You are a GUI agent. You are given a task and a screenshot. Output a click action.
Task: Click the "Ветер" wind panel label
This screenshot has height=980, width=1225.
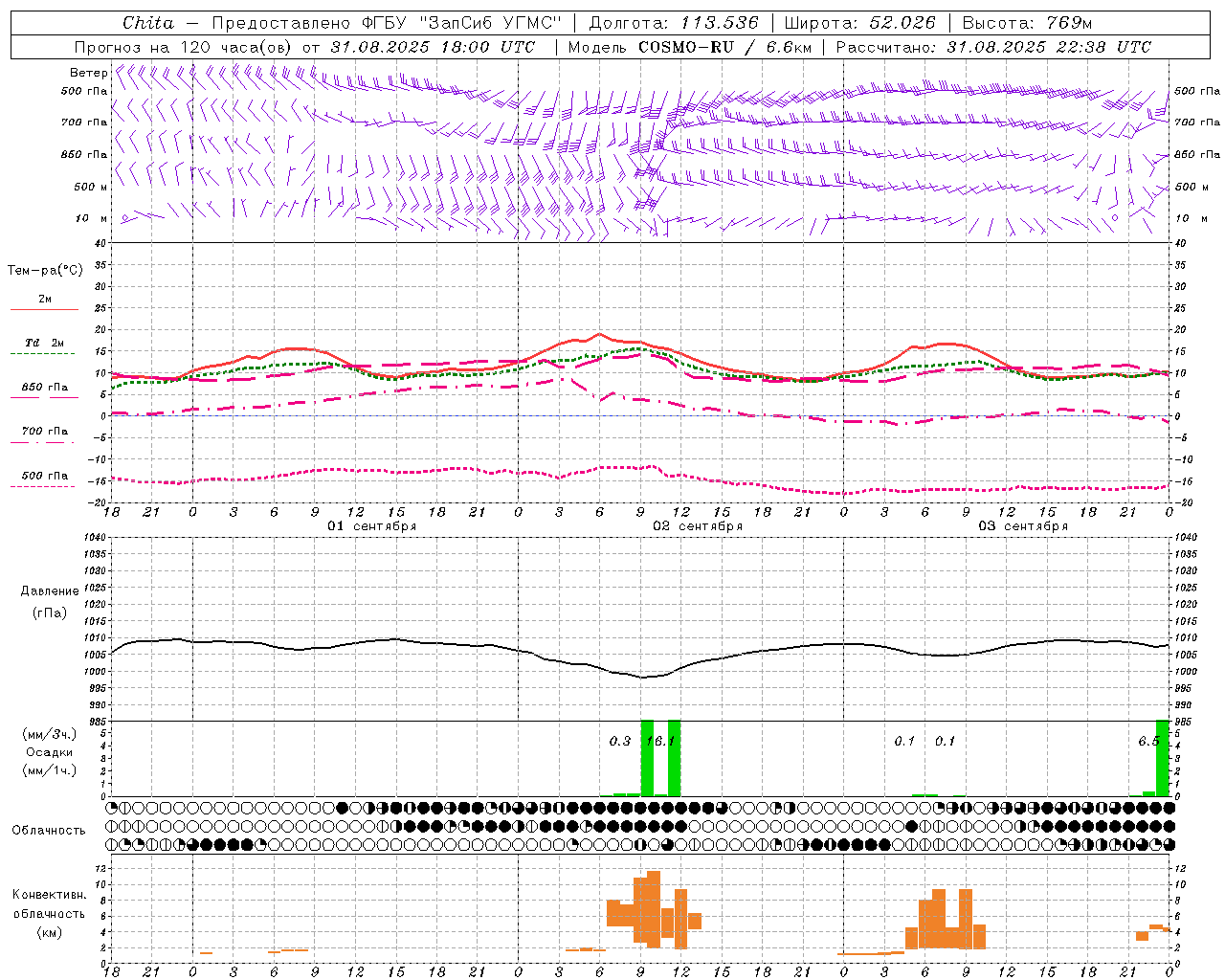[89, 73]
